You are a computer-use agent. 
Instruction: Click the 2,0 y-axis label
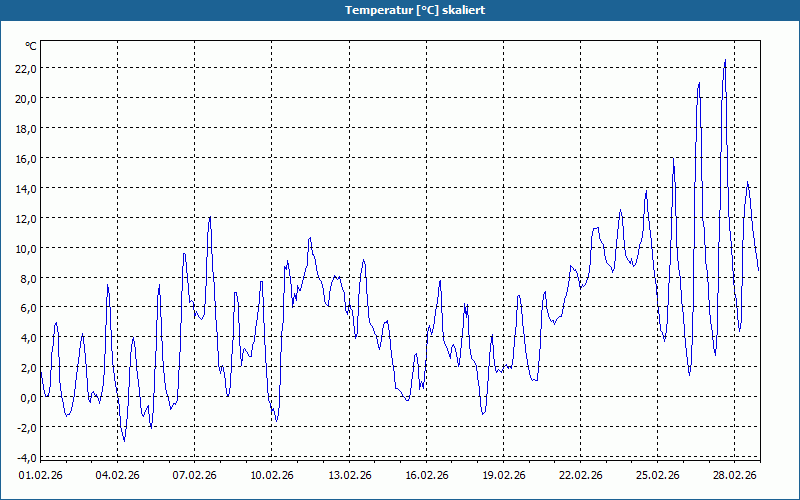point(28,368)
